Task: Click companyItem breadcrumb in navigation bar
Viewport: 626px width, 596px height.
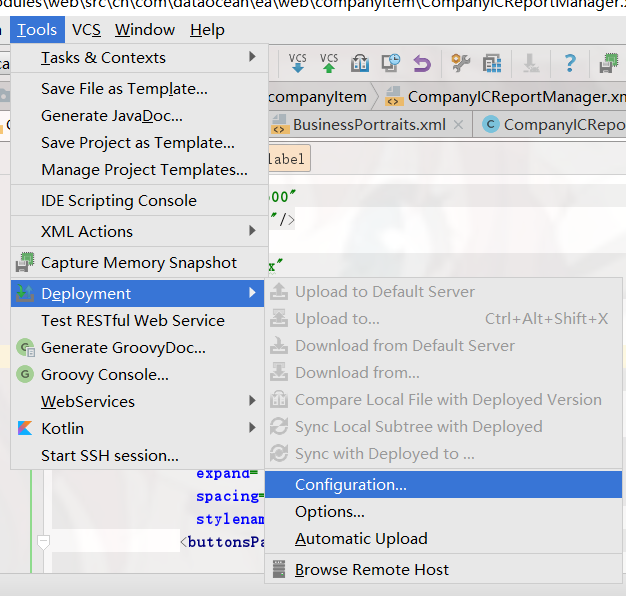Action: [317, 97]
